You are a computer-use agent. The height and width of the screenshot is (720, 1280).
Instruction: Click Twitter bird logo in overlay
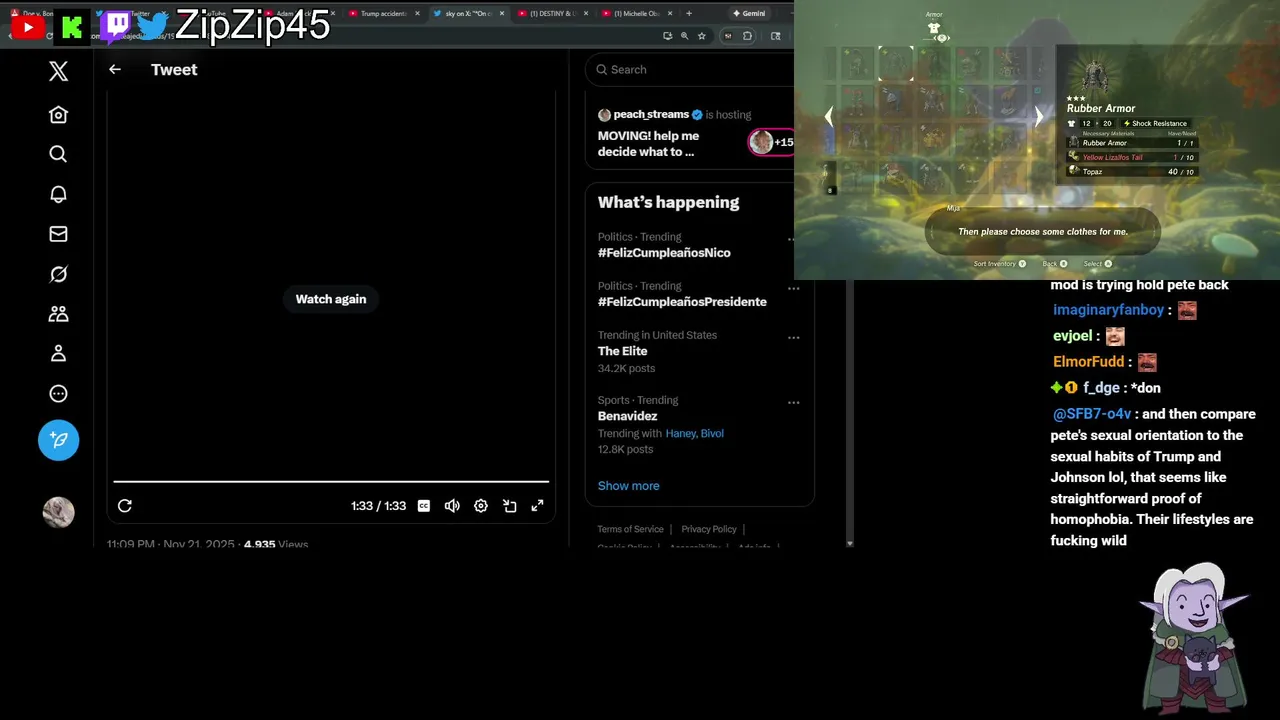click(x=153, y=28)
